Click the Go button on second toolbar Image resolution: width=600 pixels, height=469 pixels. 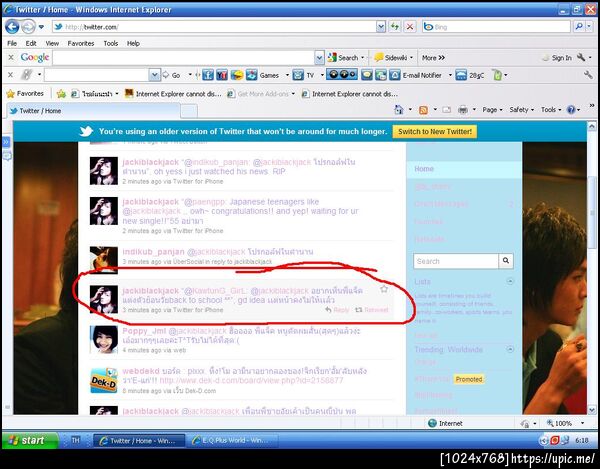[x=172, y=75]
